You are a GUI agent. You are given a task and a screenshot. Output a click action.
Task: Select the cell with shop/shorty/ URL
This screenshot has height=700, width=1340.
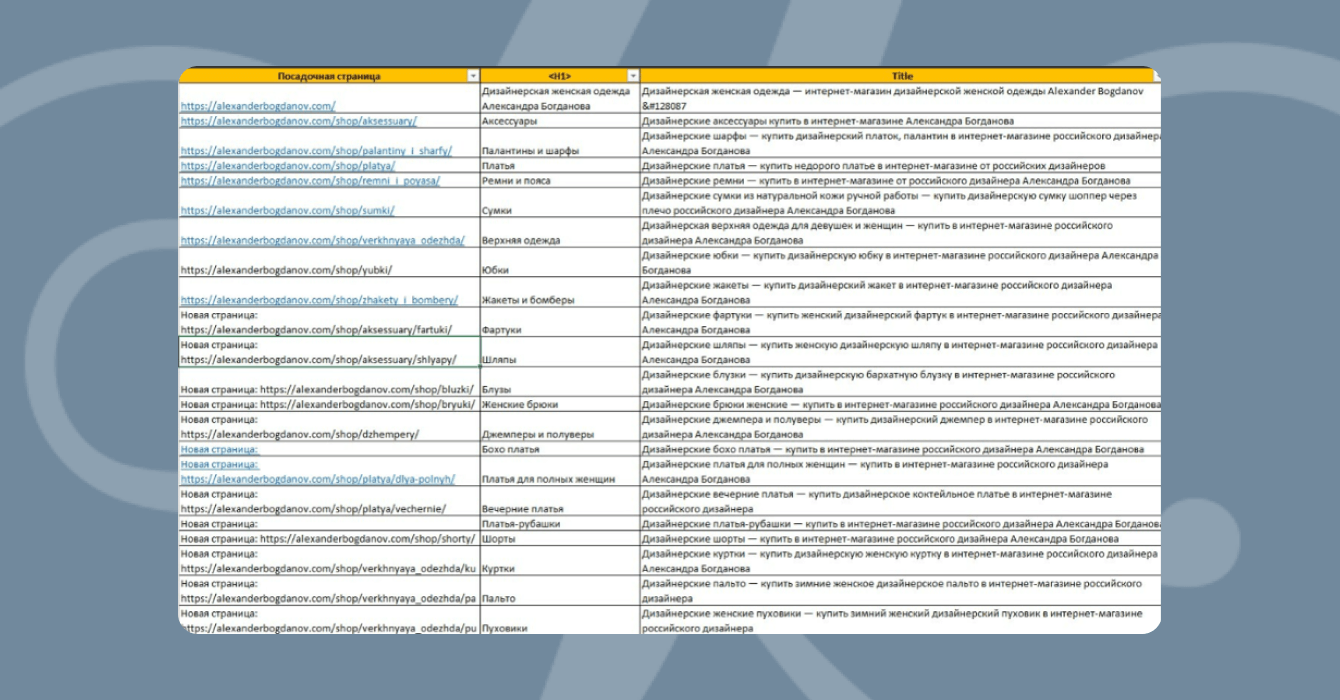click(329, 539)
